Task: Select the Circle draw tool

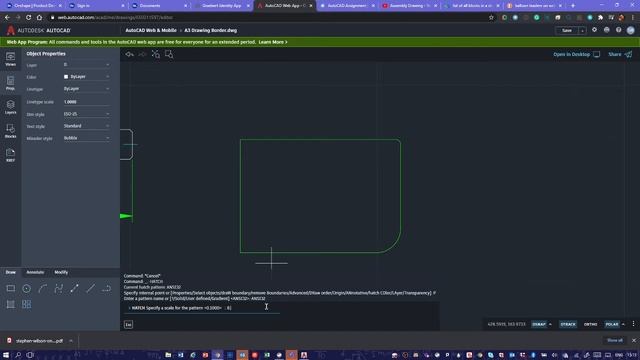Action: (x=27, y=289)
